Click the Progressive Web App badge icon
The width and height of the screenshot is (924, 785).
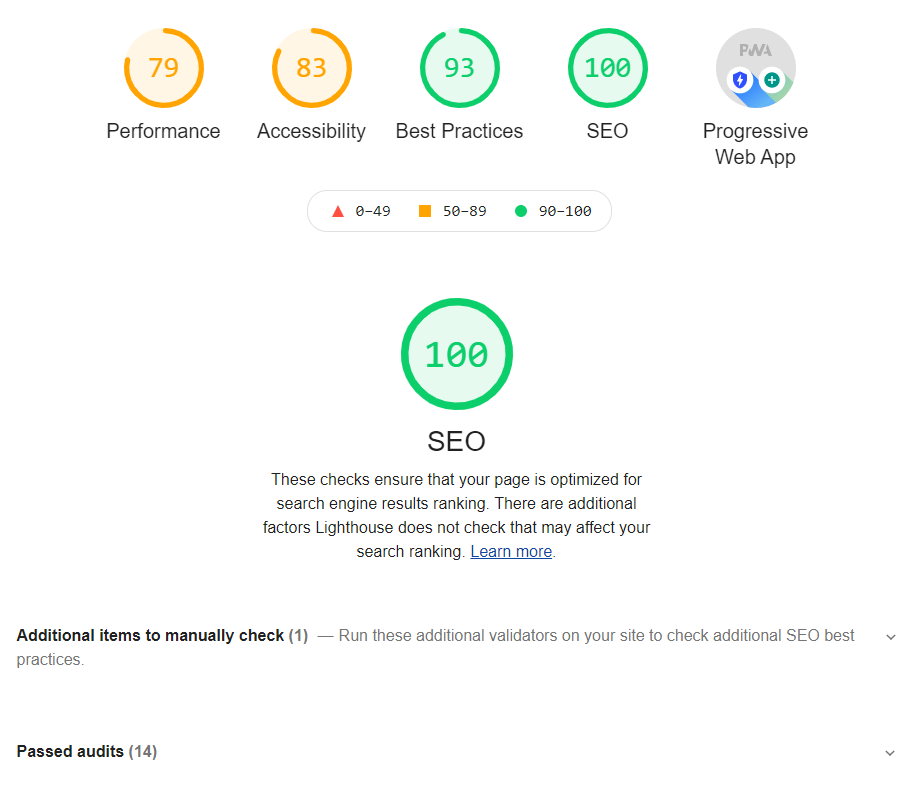pyautogui.click(x=755, y=68)
